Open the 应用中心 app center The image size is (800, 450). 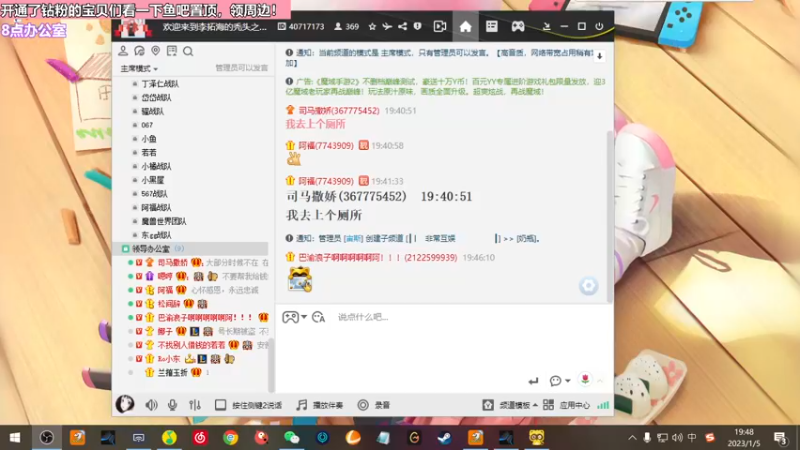coord(566,405)
